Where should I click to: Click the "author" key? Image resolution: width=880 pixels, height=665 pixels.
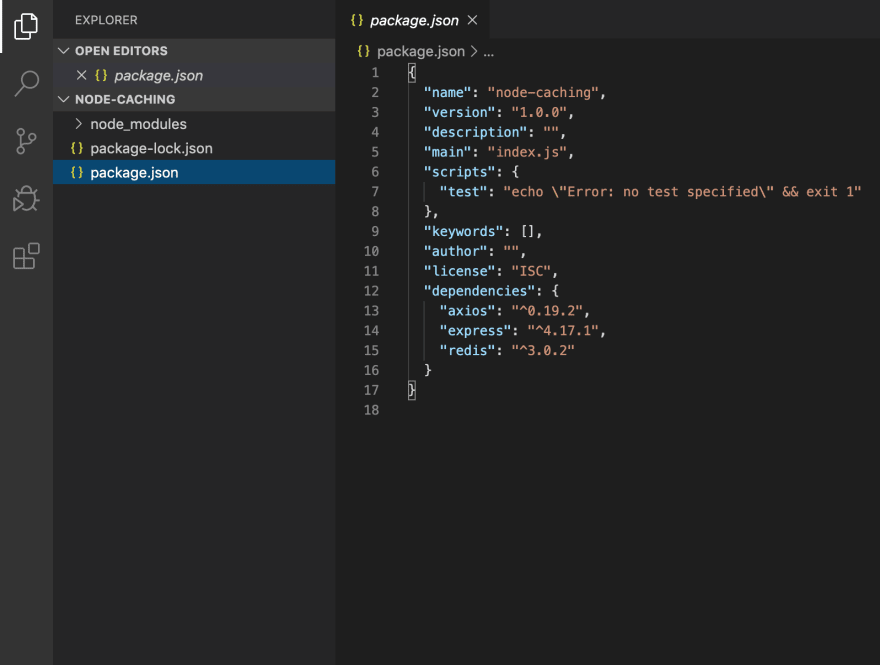pos(455,251)
